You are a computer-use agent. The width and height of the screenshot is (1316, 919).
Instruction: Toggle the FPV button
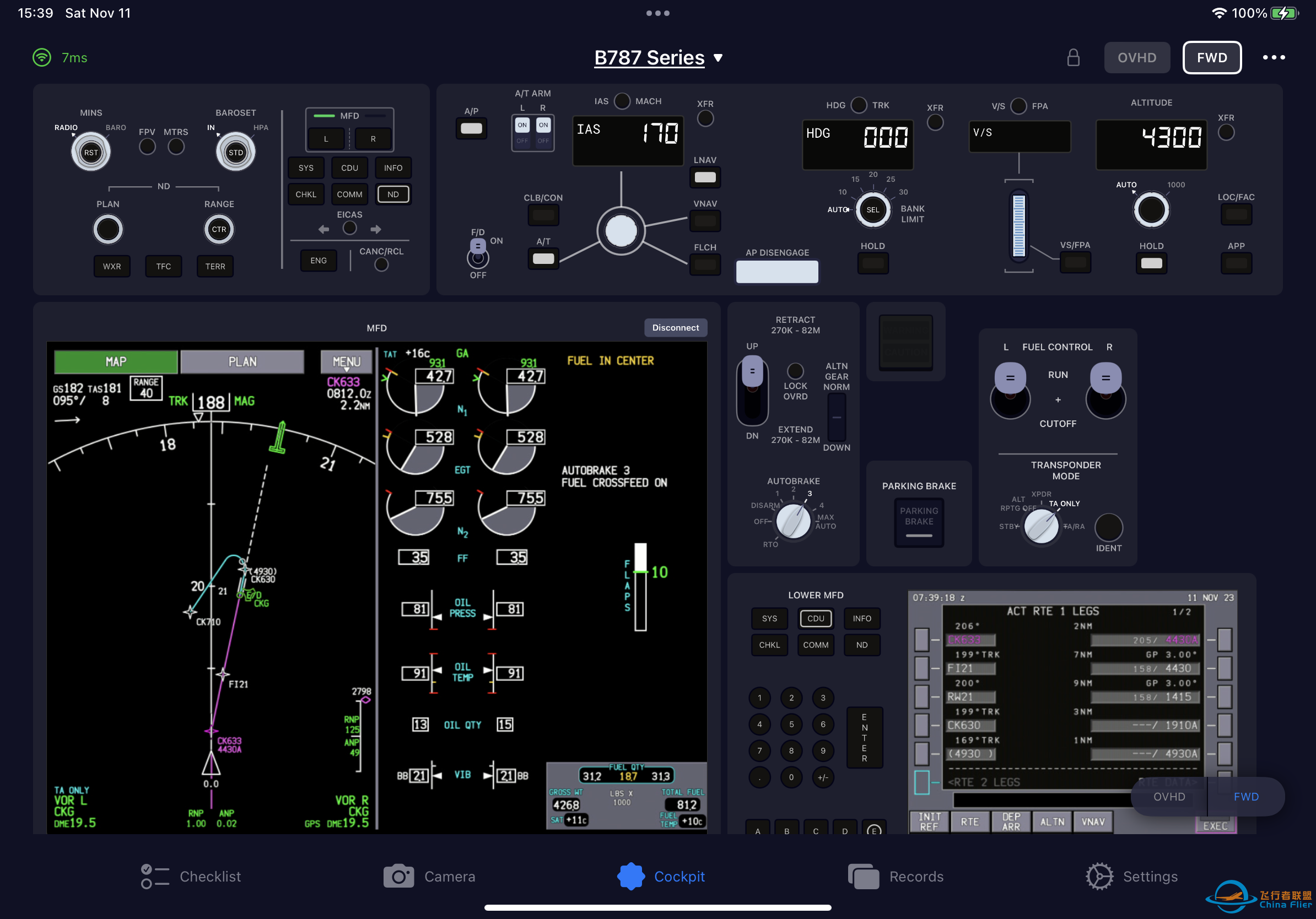click(147, 147)
